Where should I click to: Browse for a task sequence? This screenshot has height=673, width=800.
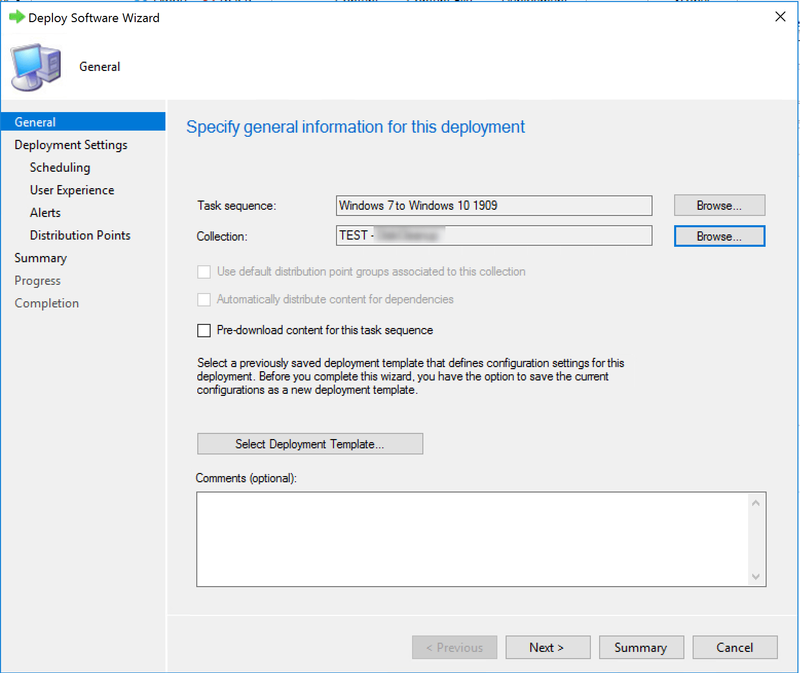coord(719,206)
